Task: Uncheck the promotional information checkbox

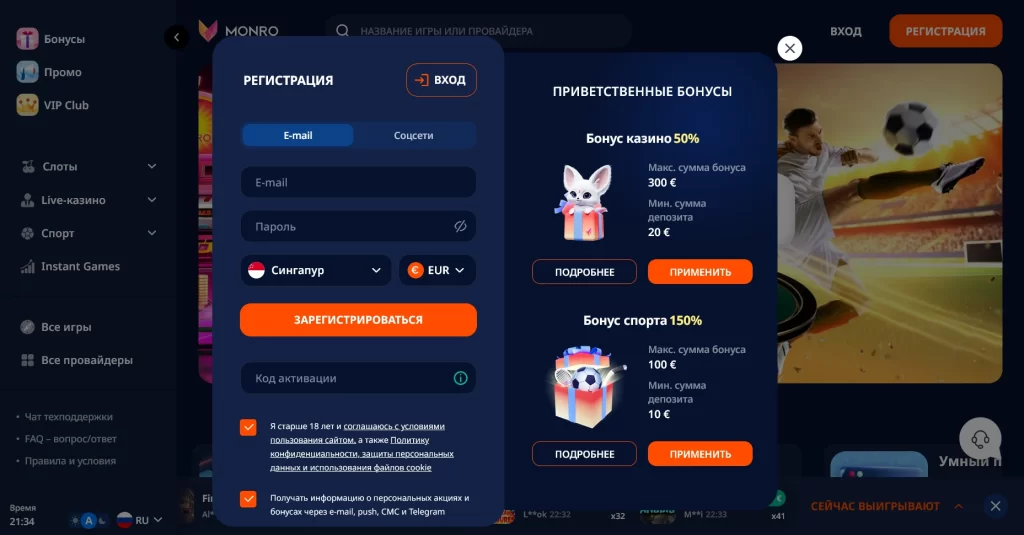Action: point(248,499)
